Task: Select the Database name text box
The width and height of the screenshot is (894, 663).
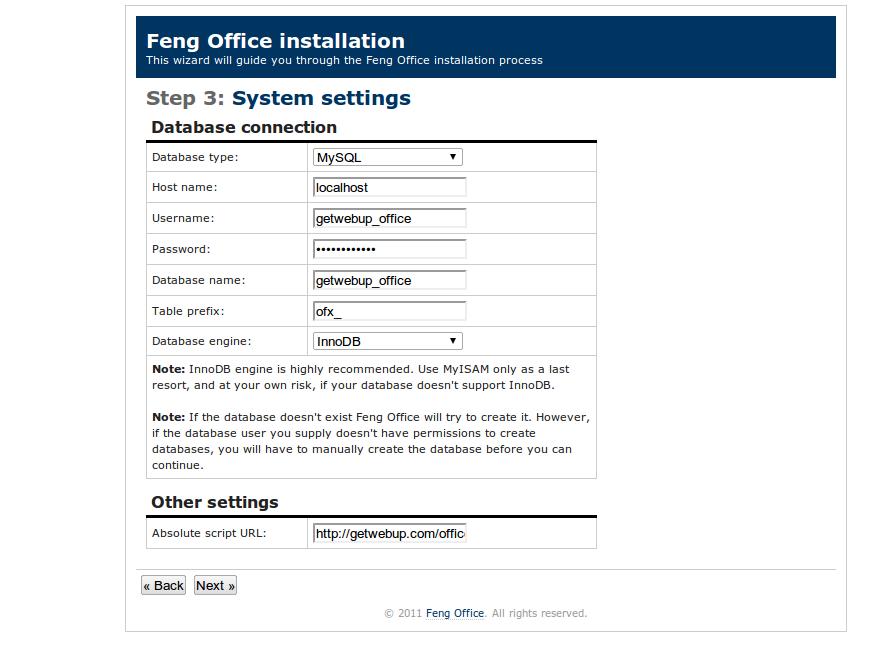Action: (x=389, y=280)
